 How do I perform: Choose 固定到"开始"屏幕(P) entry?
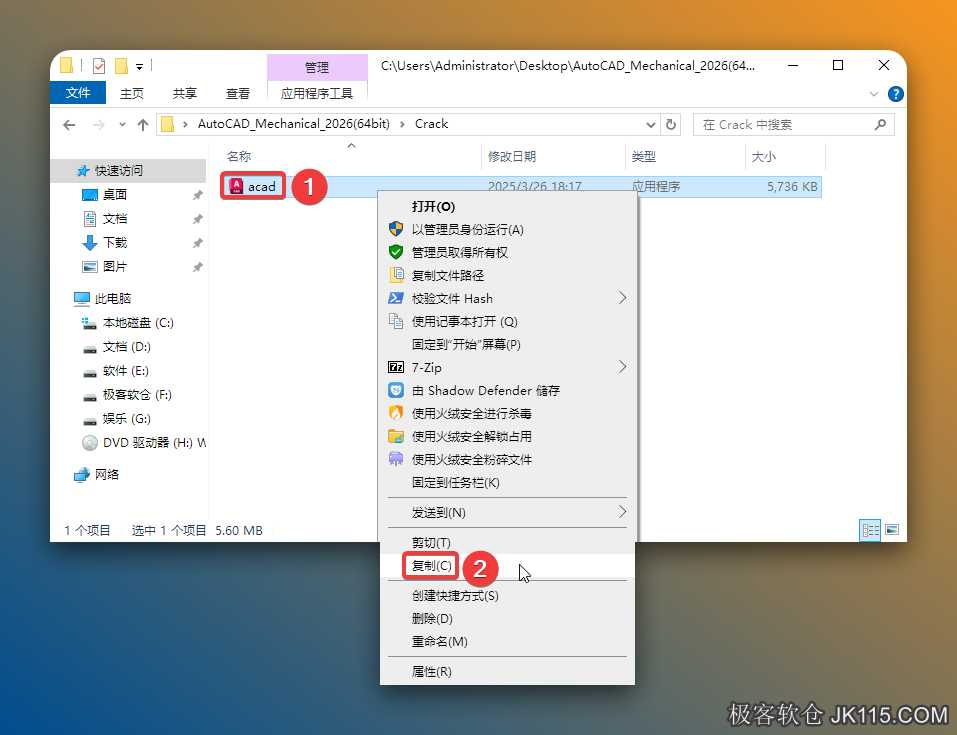click(x=507, y=344)
